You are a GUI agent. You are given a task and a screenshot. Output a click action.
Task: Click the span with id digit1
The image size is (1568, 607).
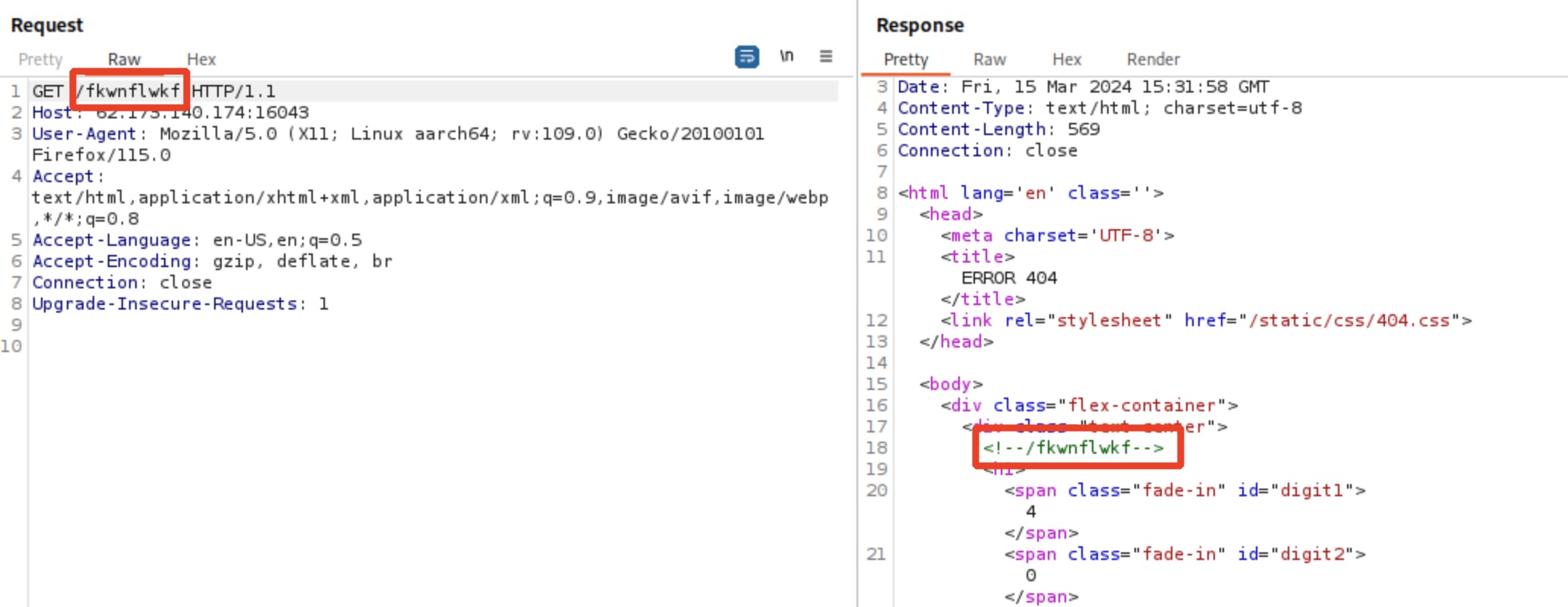tap(1185, 490)
